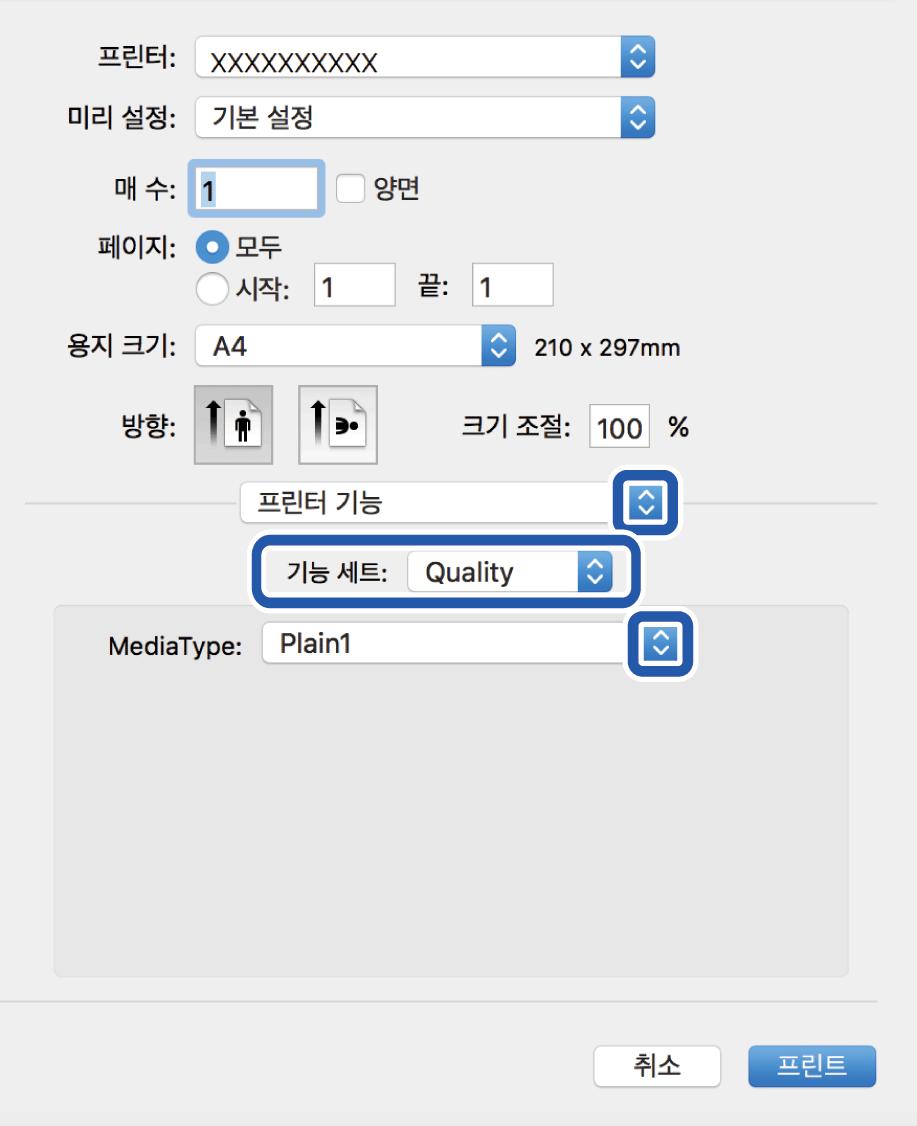Viewport: 917px width, 1126px height.
Task: Open the 미리 설정 기본 설정 dropdown
Action: (408, 117)
